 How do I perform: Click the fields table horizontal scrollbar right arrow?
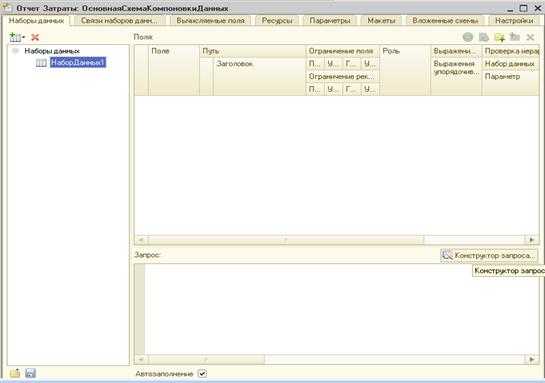[x=532, y=240]
